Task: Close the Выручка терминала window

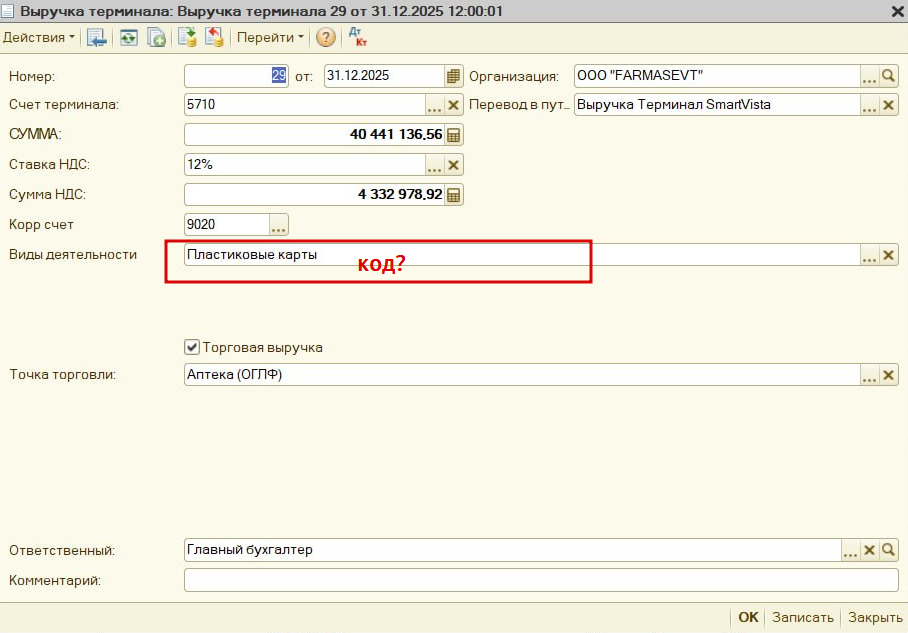Action: [897, 12]
